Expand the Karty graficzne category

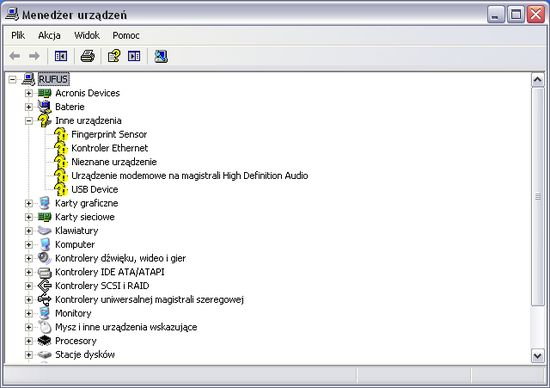29,203
